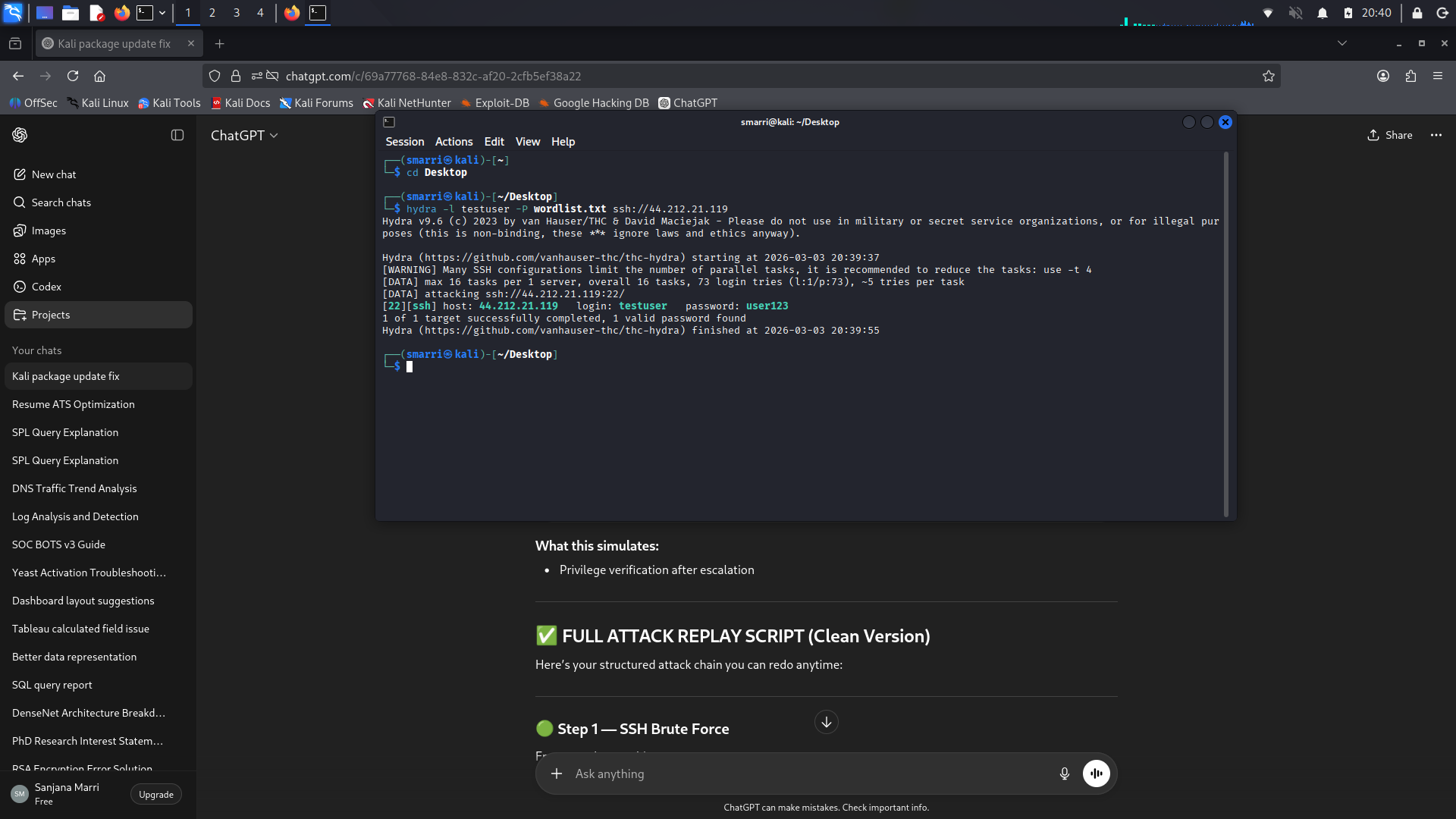Unmute system volume in the tray
1456x819 pixels.
click(x=1295, y=13)
